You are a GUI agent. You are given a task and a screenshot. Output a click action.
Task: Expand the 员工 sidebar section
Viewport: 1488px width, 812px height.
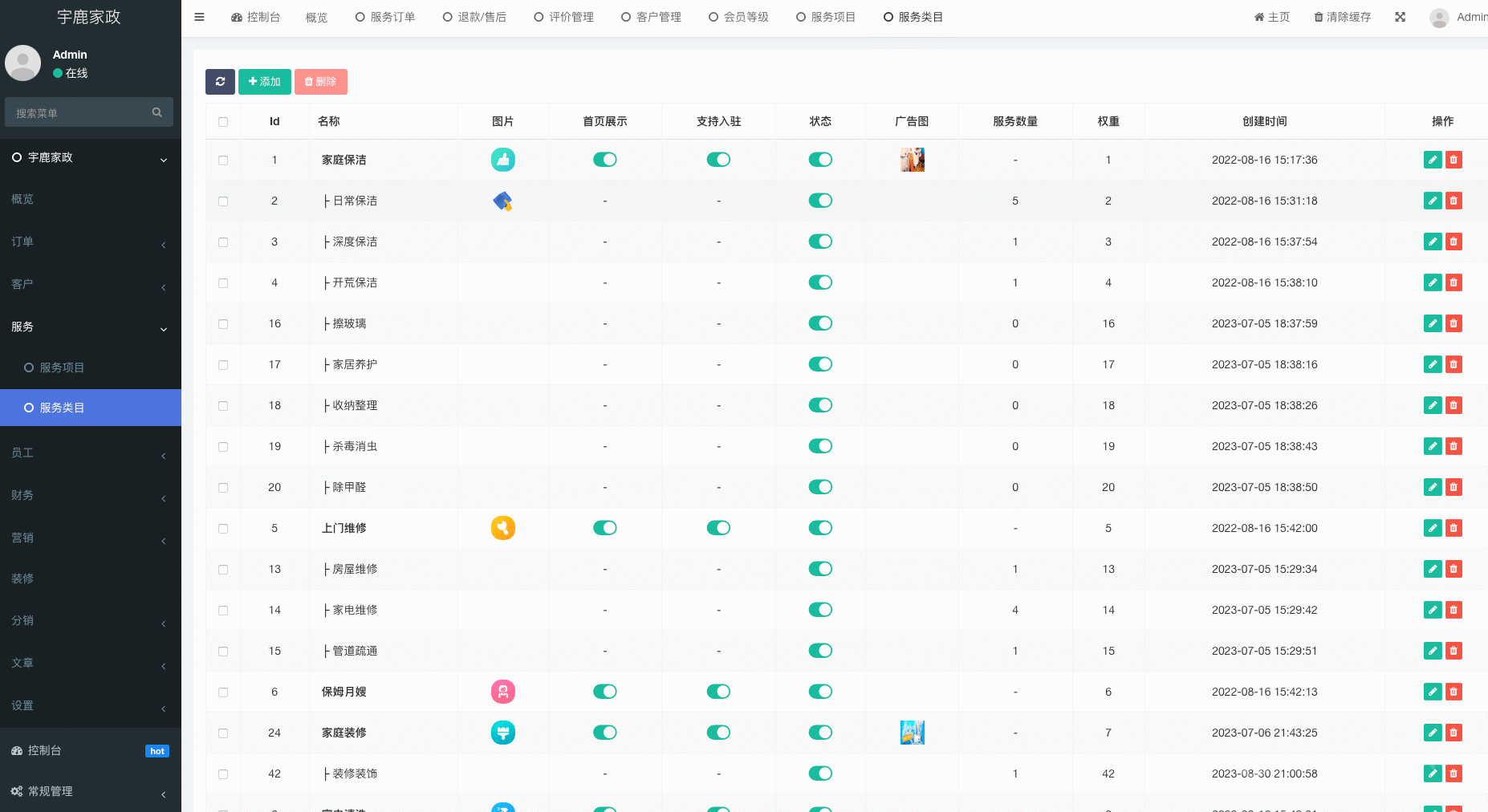click(90, 453)
